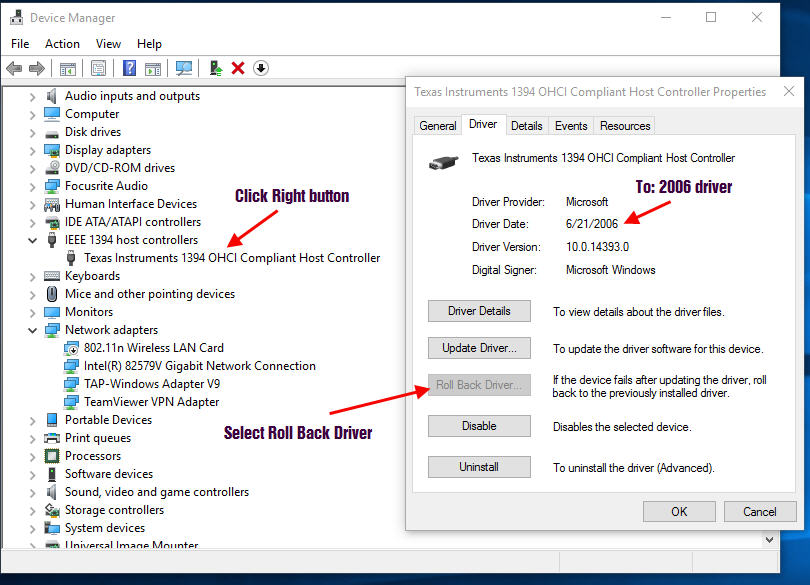Click the Uninstall button

[479, 467]
